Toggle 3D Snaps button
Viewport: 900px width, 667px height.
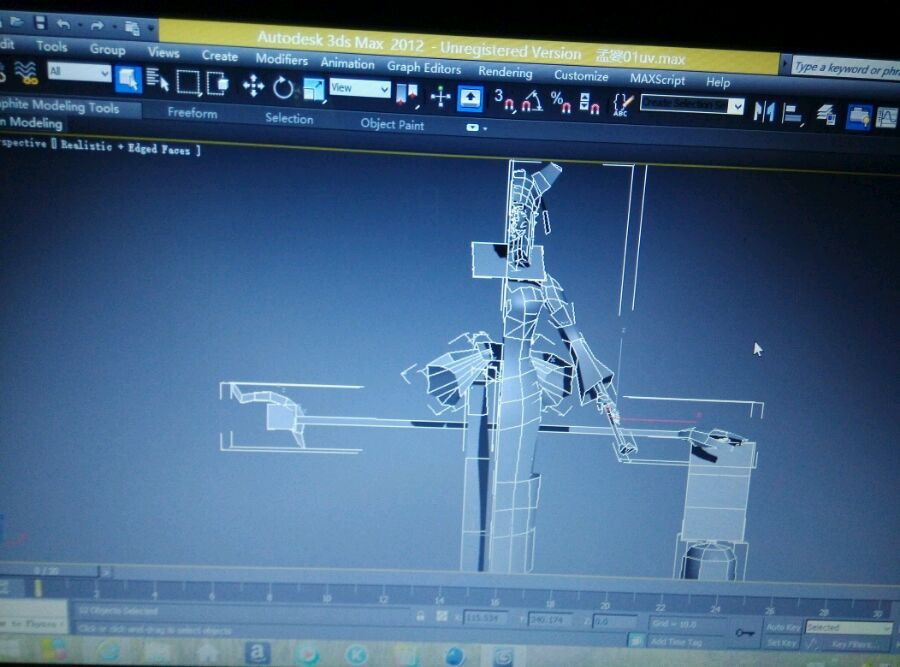505,100
